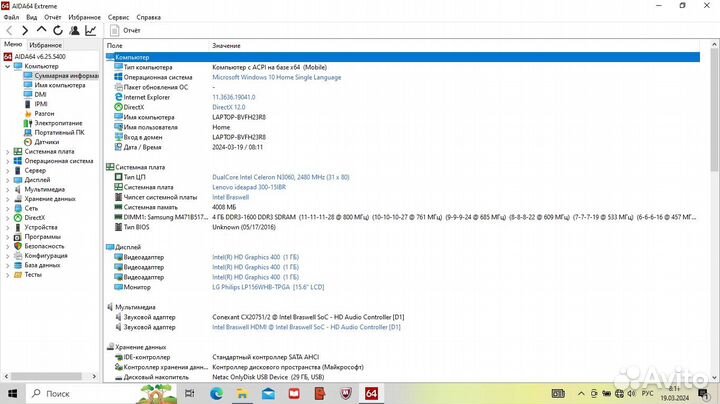Image resolution: width=720 pixels, height=404 pixels.
Task: Select the Тип BIOS row
Action: 402,227
